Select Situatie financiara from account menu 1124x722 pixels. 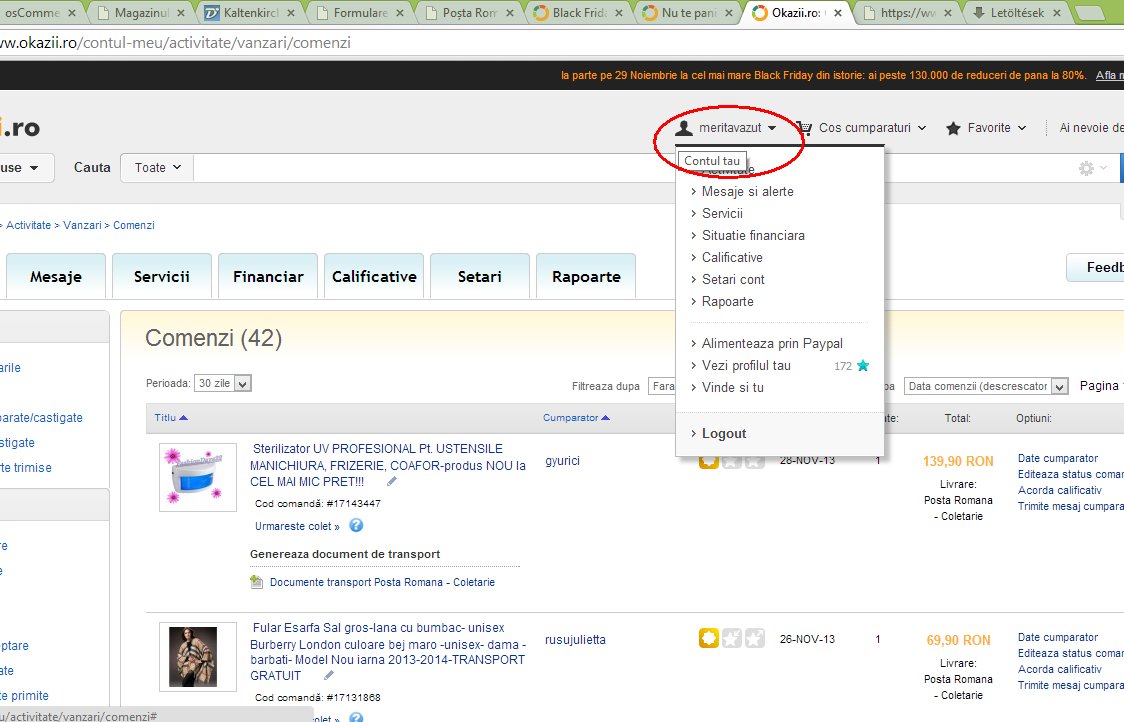(x=752, y=236)
